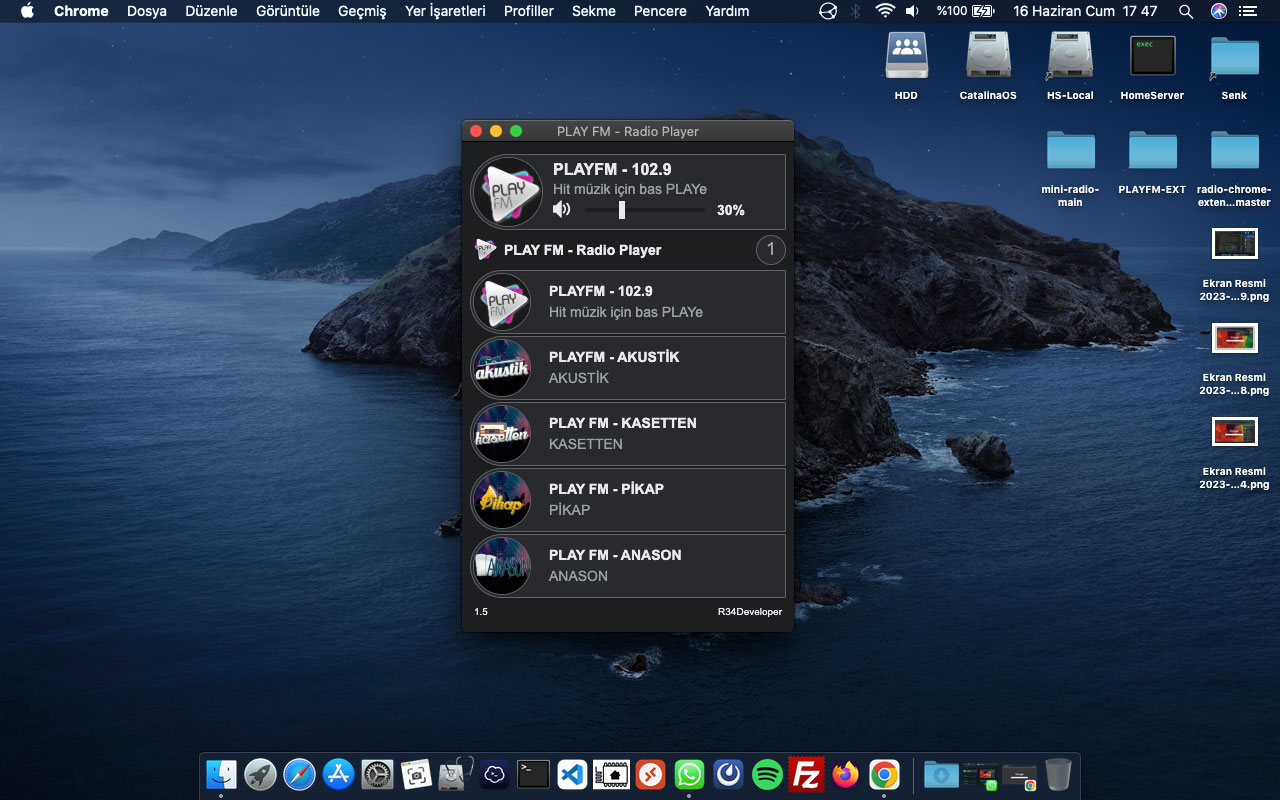
Task: Open Safari from the dock
Action: 299,774
